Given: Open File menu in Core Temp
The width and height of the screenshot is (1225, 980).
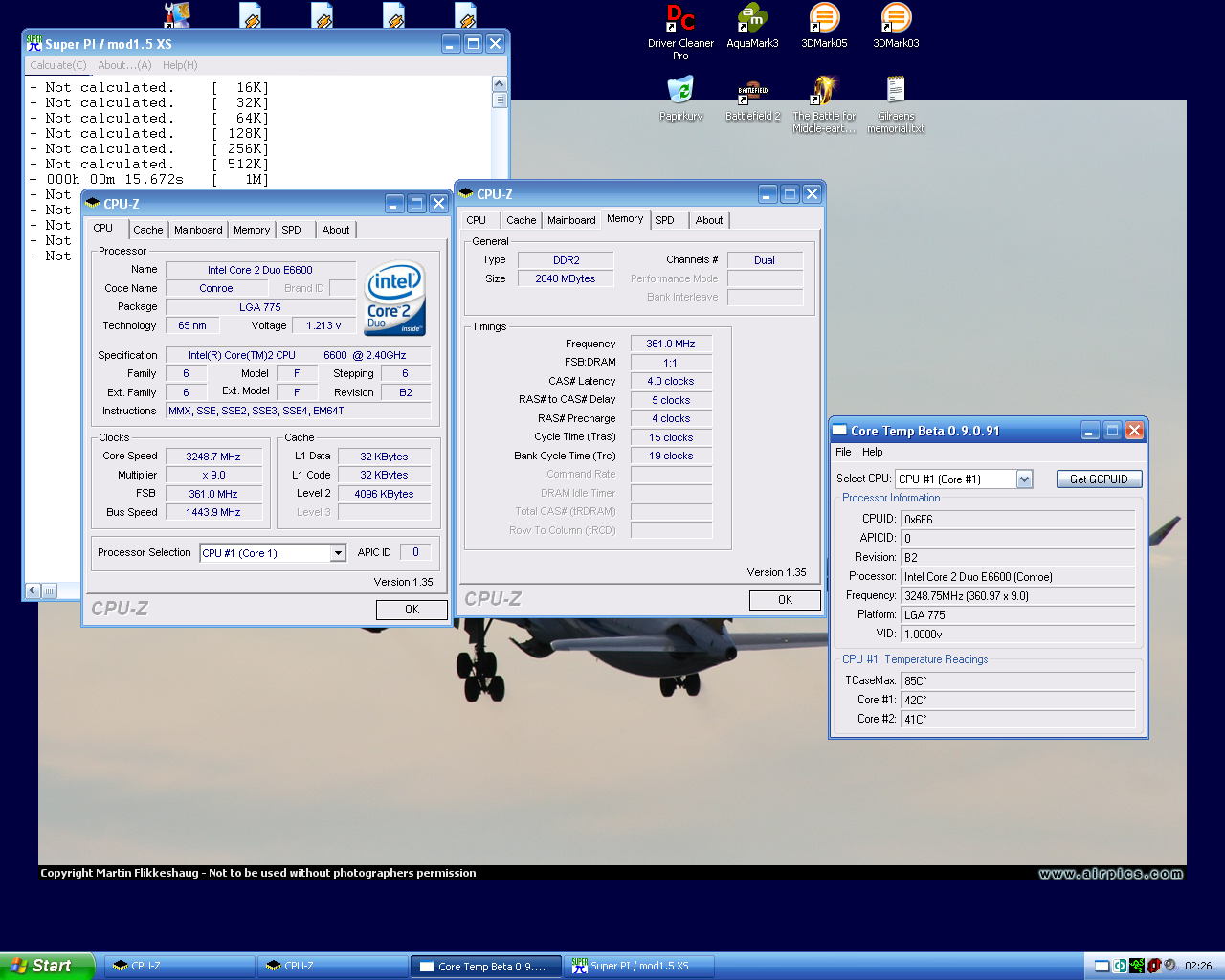Looking at the screenshot, I should [843, 452].
